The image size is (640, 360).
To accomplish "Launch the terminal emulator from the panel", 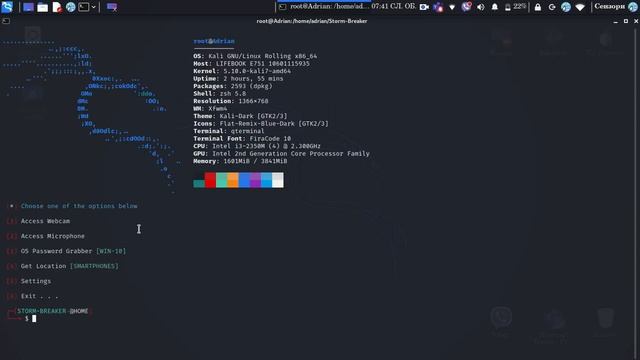I will [x=84, y=7].
